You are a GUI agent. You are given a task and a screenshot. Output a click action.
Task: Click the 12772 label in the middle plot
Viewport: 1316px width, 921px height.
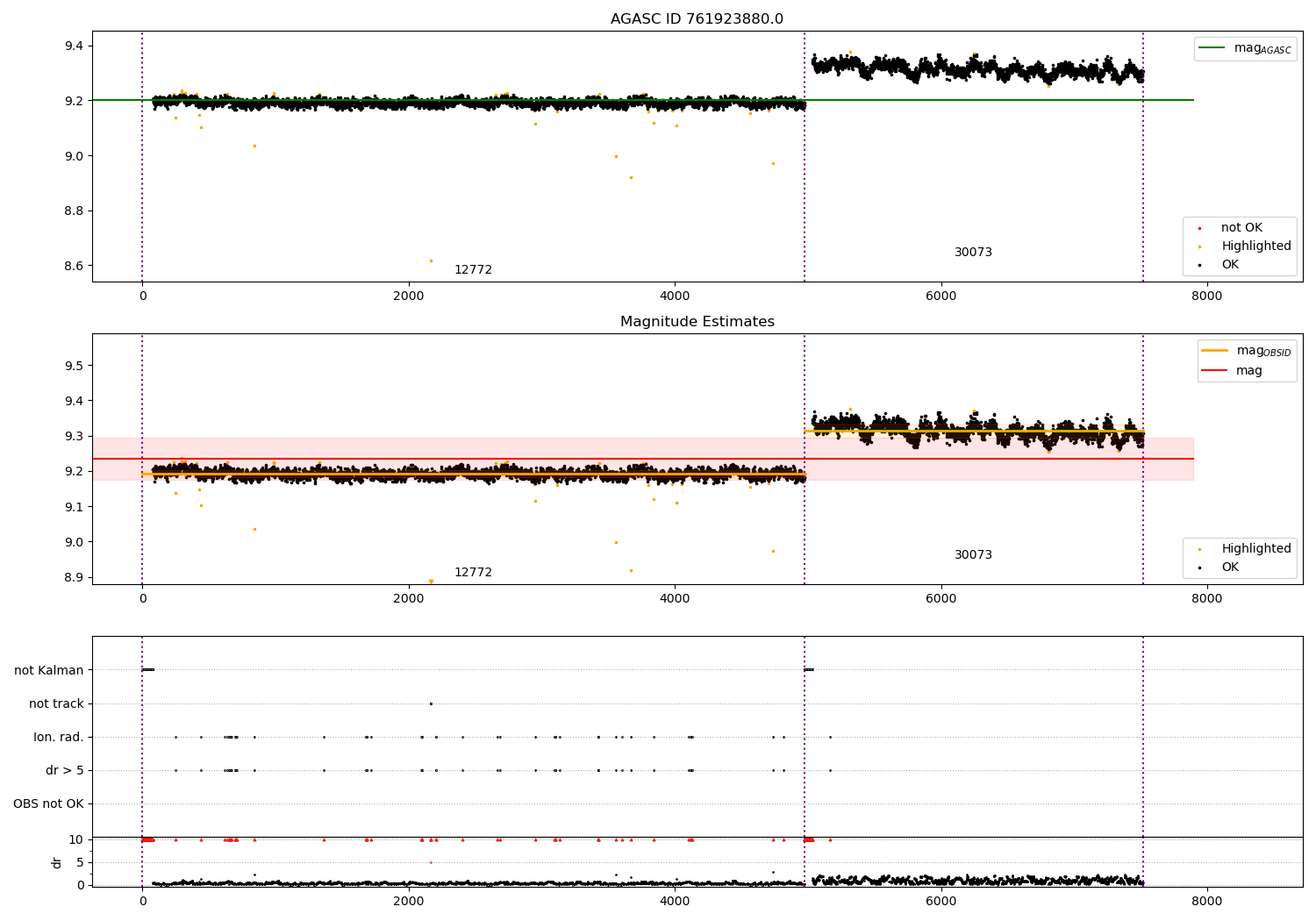473,573
